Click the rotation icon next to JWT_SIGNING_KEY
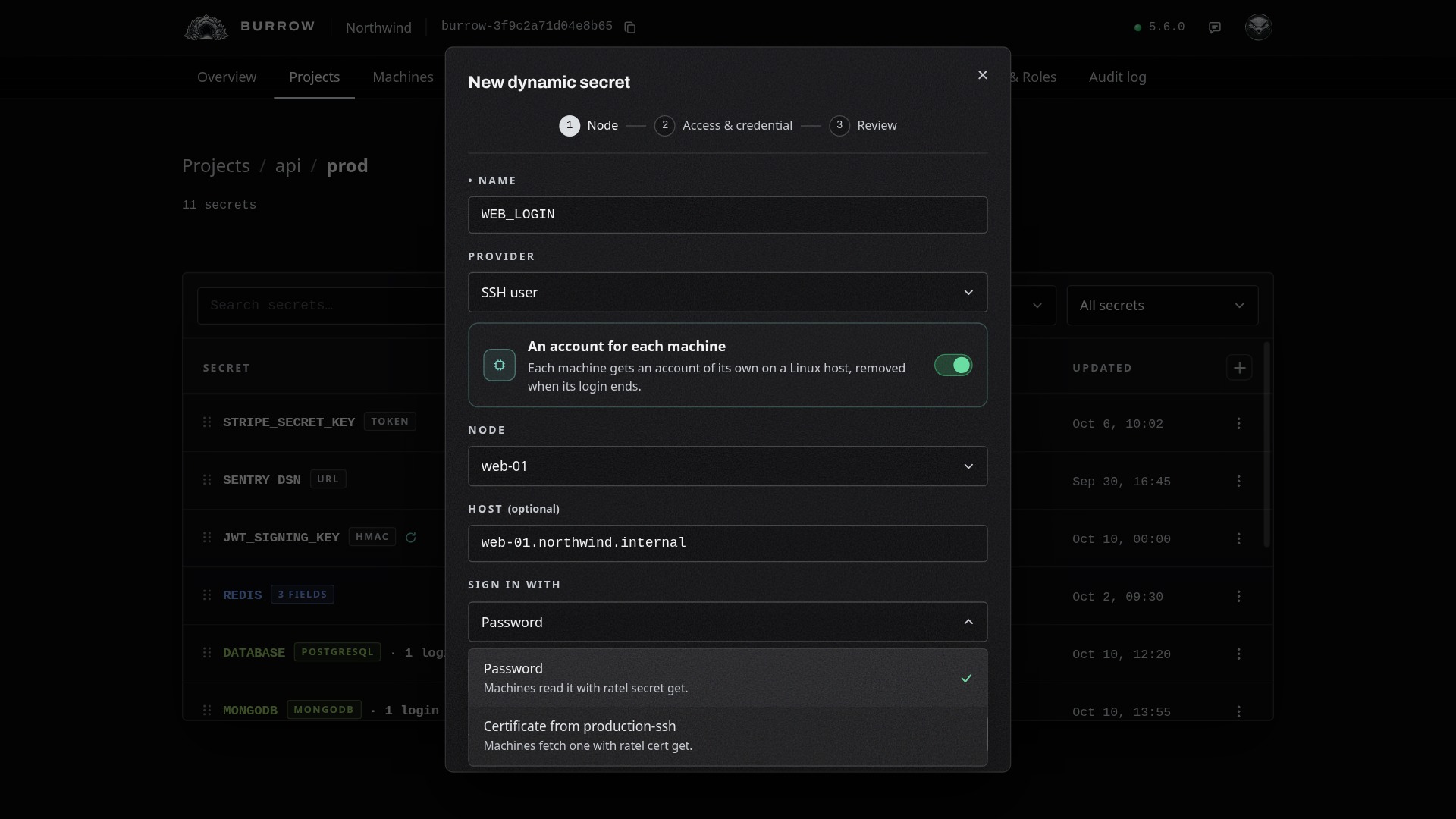 point(411,537)
